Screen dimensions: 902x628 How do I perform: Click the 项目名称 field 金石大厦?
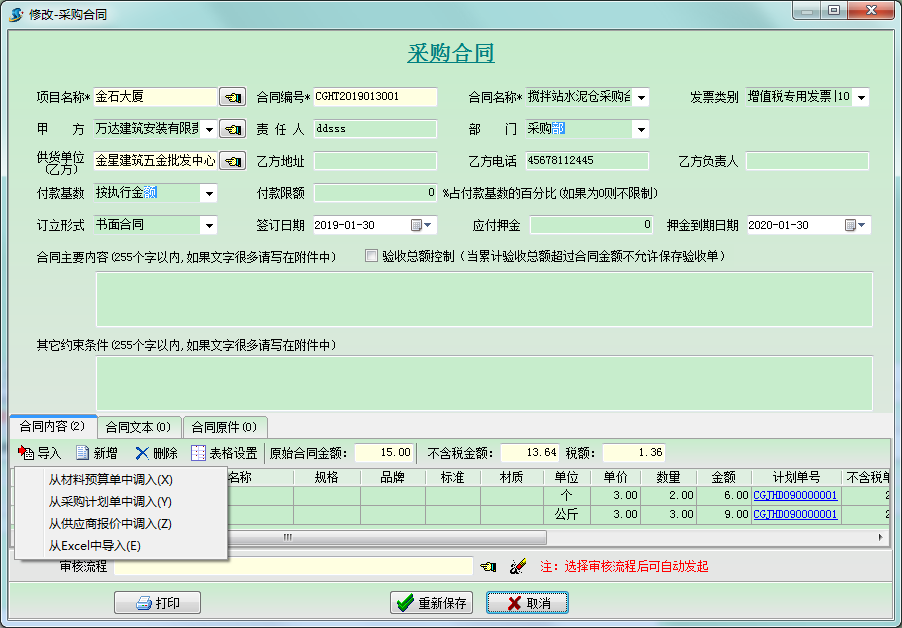point(155,97)
